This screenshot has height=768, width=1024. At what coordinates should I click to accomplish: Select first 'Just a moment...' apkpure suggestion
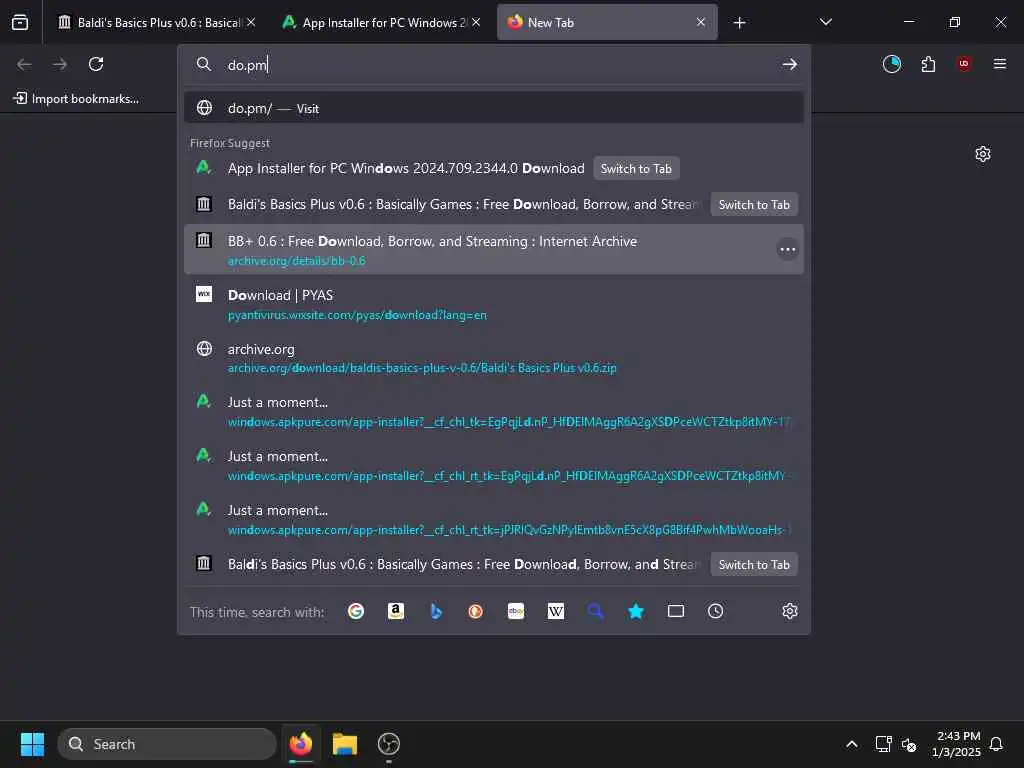pos(494,411)
